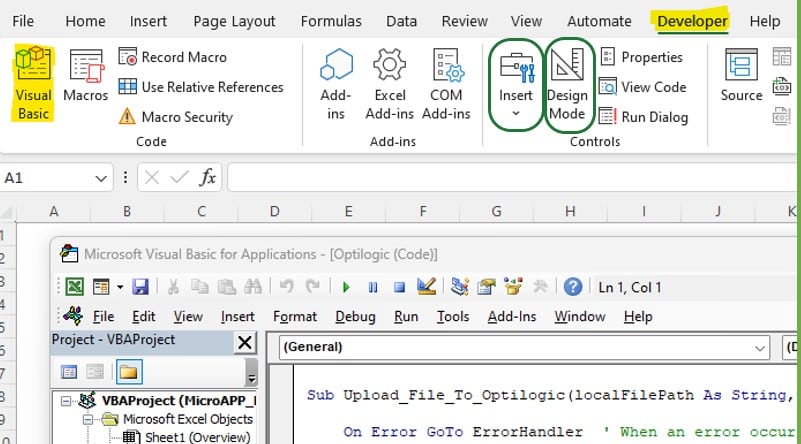The image size is (801, 444).
Task: Toggle Folders icon in Project pane
Action: tap(128, 371)
